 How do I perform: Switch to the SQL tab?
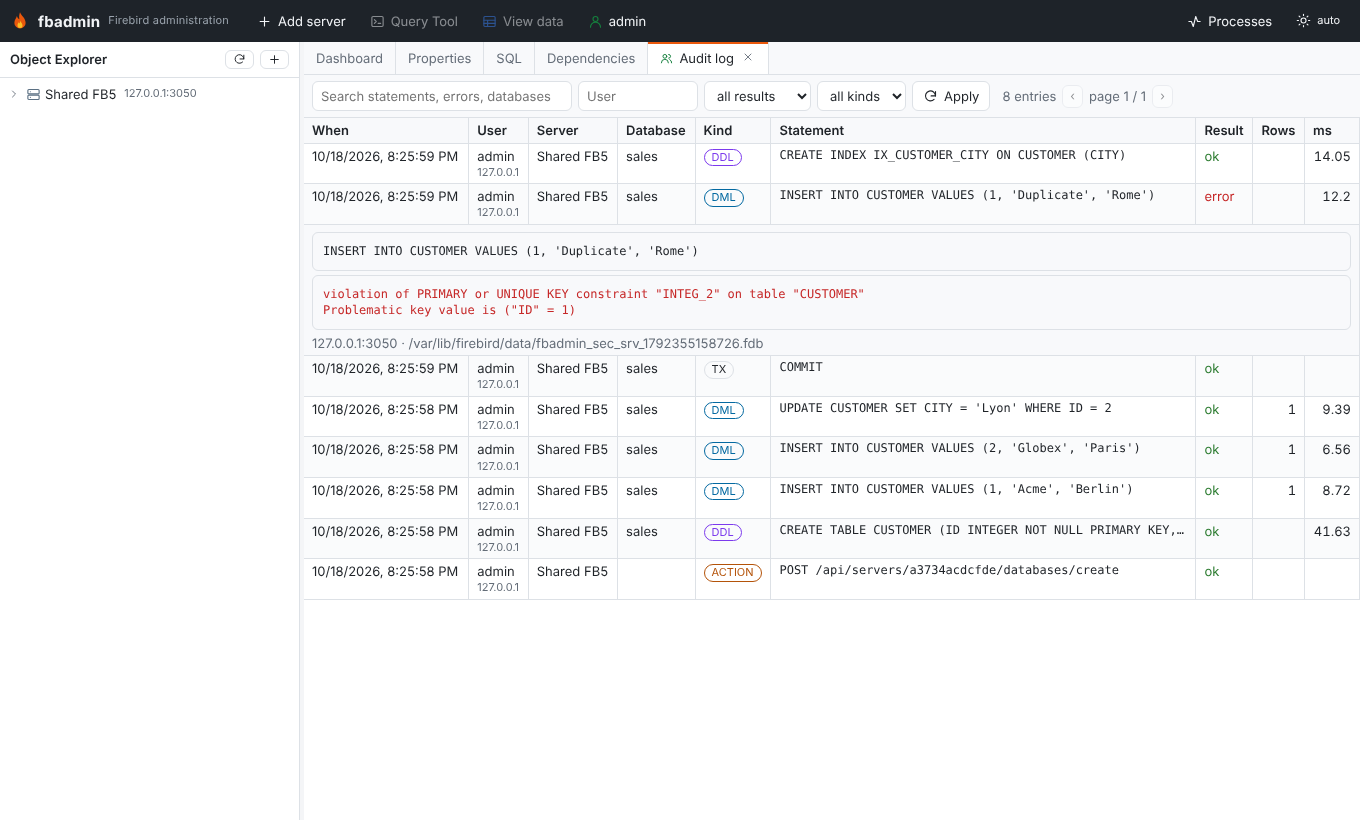[509, 58]
